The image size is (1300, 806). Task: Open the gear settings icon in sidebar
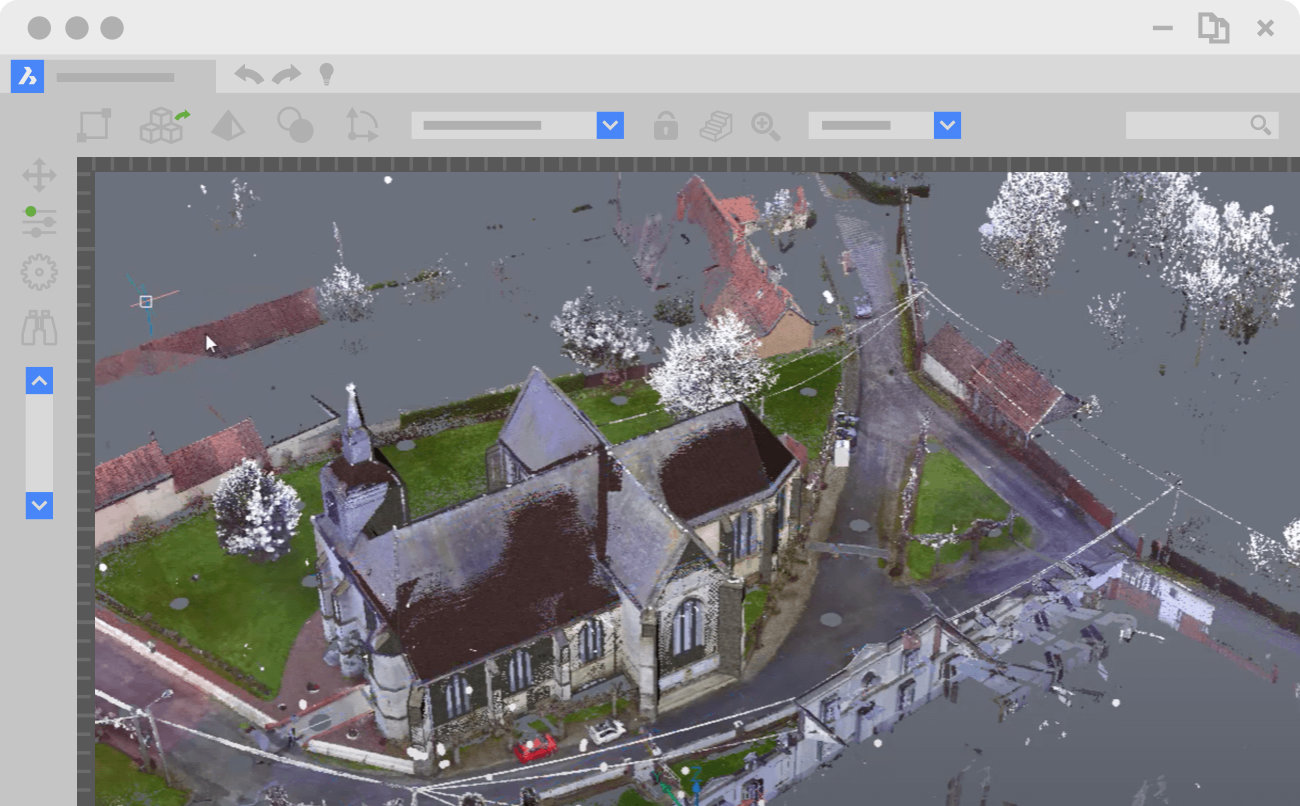[x=39, y=272]
